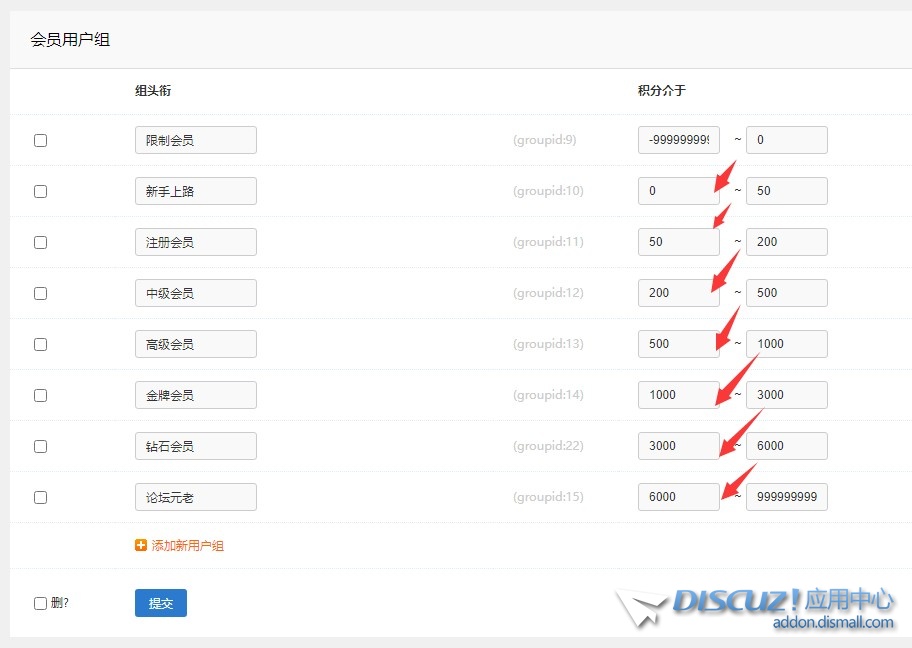Click lower credit field of 论坛元老 row
Screen dimensions: 912x648
click(x=679, y=497)
